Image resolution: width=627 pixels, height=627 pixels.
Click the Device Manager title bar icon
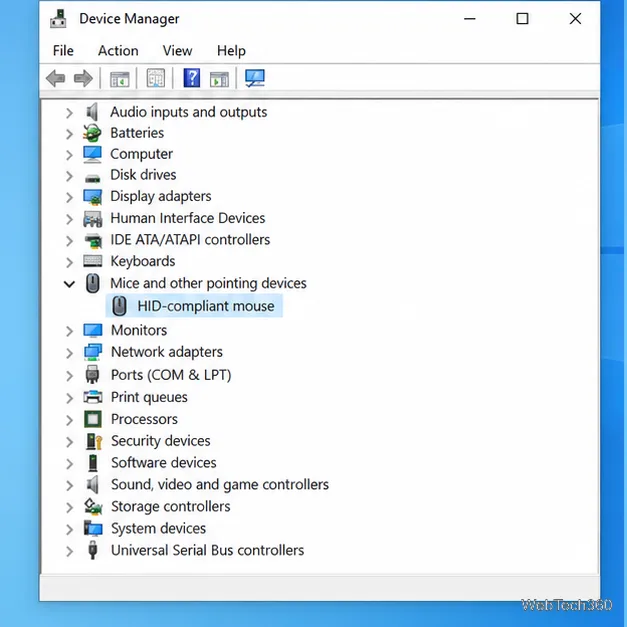(x=58, y=18)
